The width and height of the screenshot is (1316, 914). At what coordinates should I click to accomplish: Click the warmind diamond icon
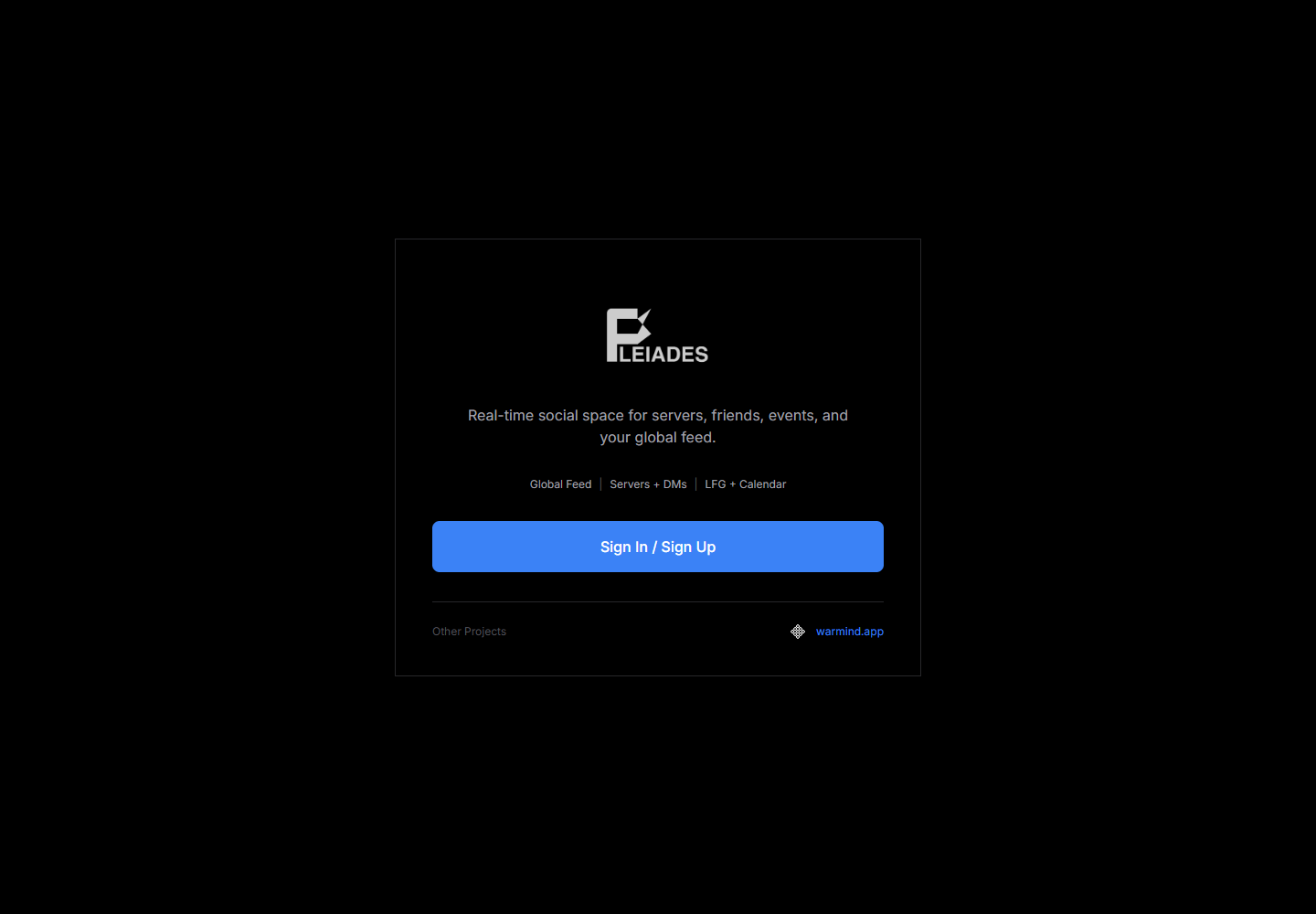(x=798, y=632)
